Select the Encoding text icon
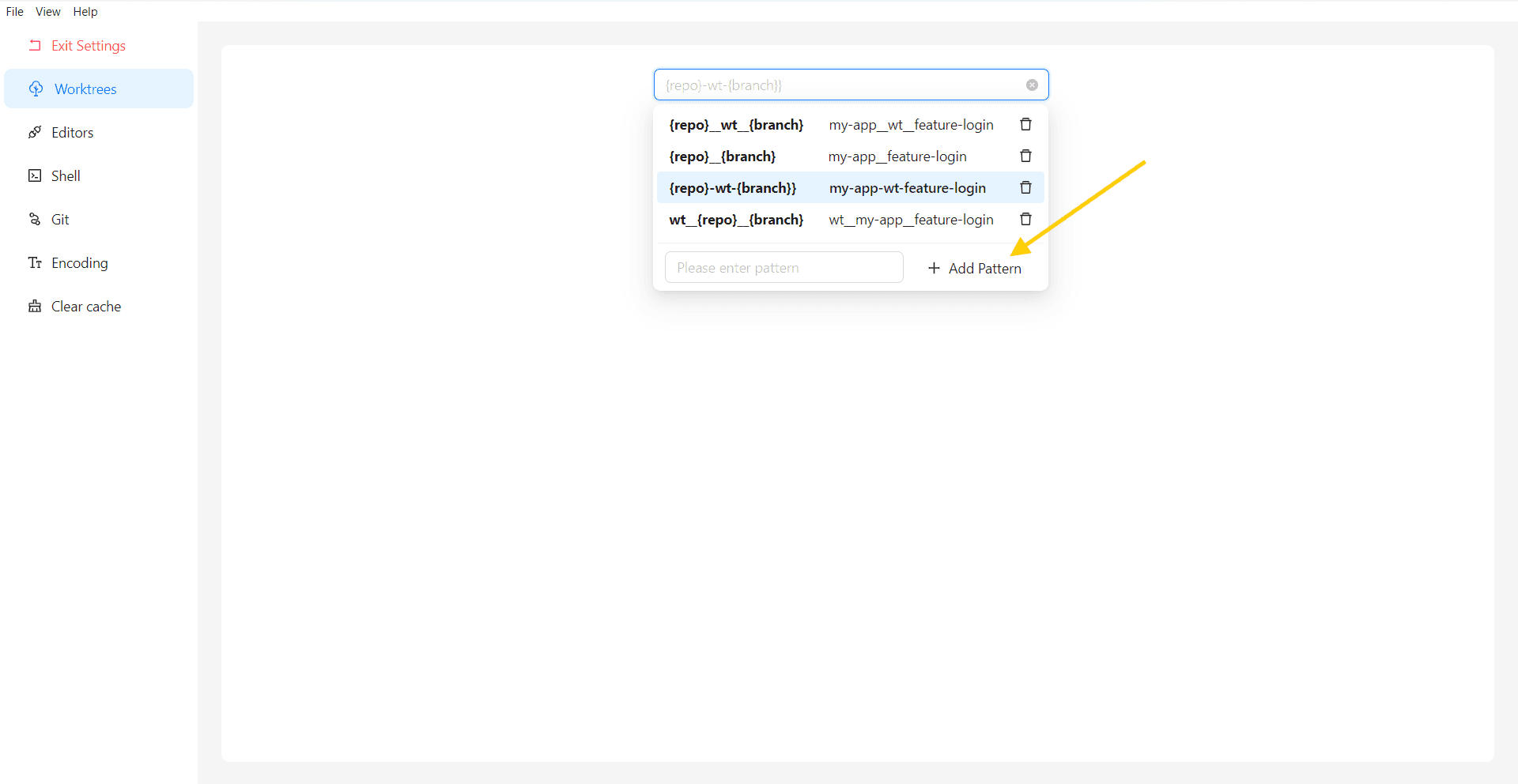The image size is (1518, 784). (x=35, y=262)
